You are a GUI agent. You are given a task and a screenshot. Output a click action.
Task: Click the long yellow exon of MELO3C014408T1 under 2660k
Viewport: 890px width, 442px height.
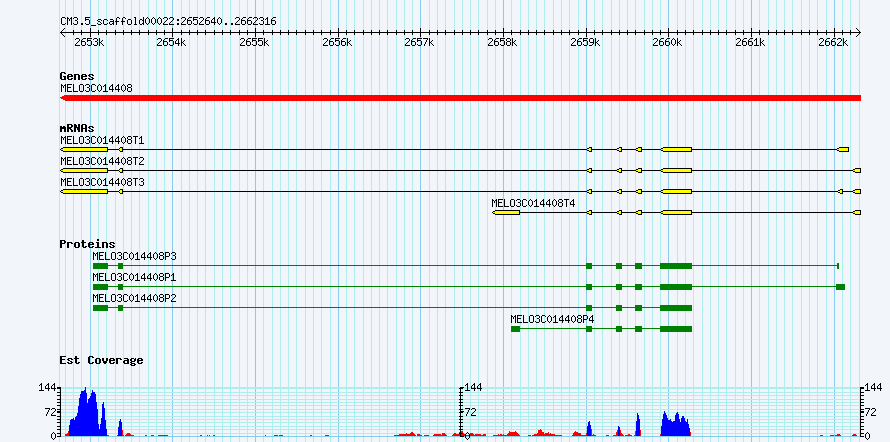click(x=677, y=149)
